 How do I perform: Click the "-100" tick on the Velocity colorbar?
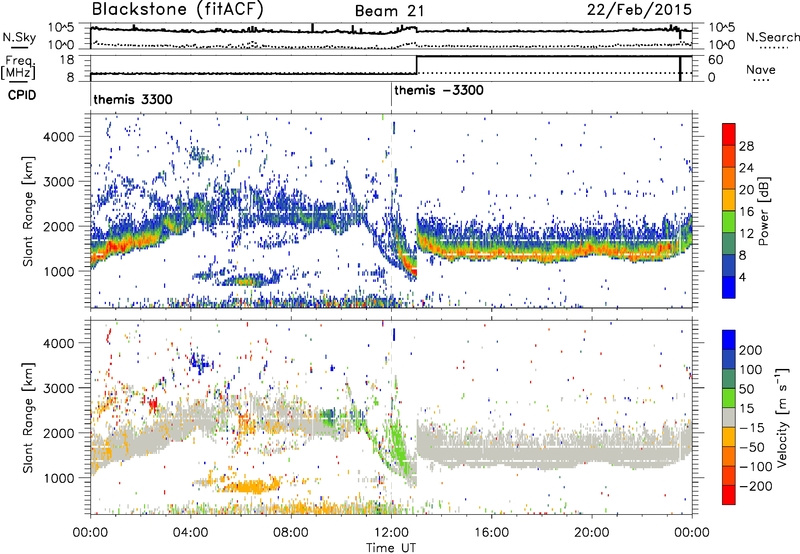point(756,467)
